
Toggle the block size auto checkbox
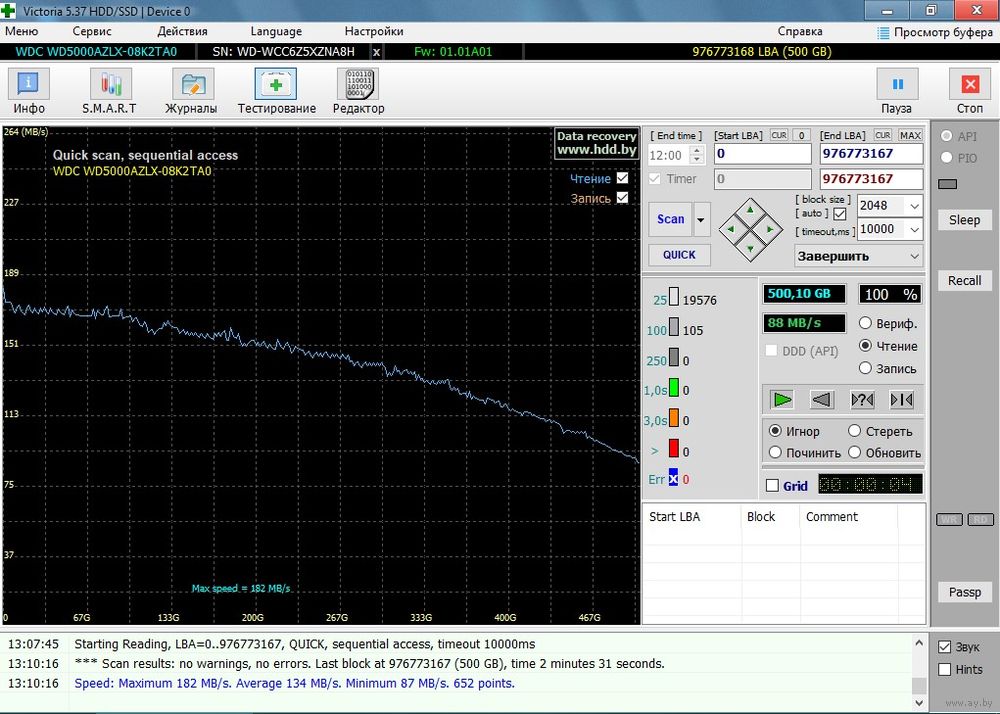coord(840,214)
